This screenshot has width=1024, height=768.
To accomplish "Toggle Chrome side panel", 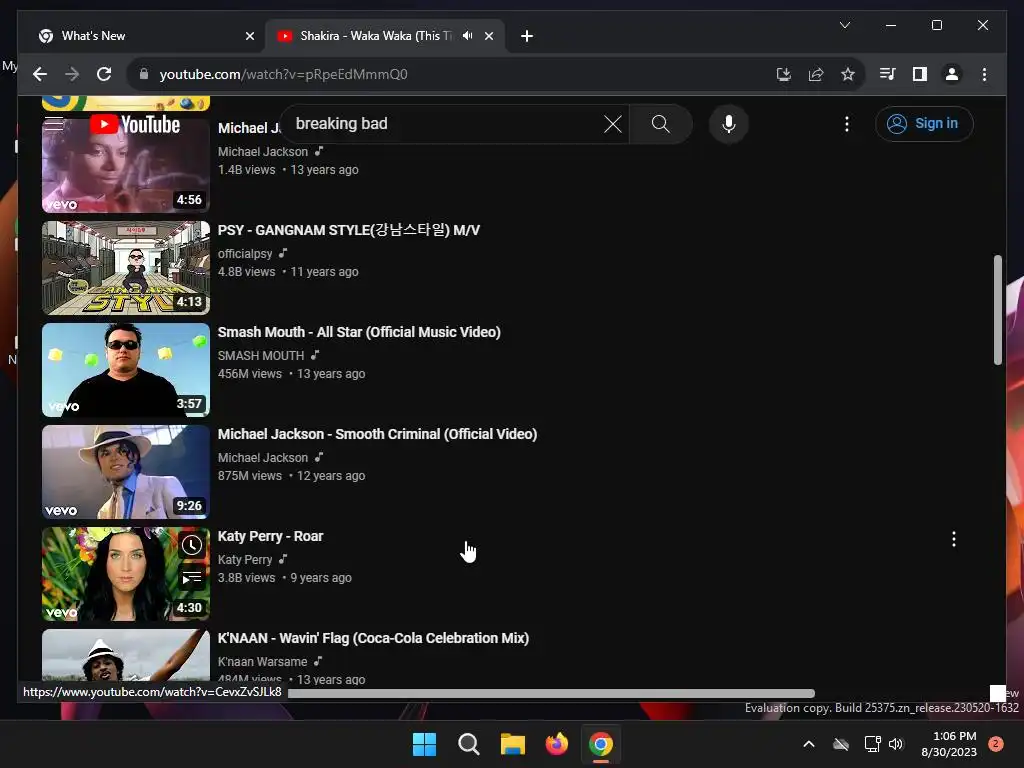I will [x=920, y=74].
